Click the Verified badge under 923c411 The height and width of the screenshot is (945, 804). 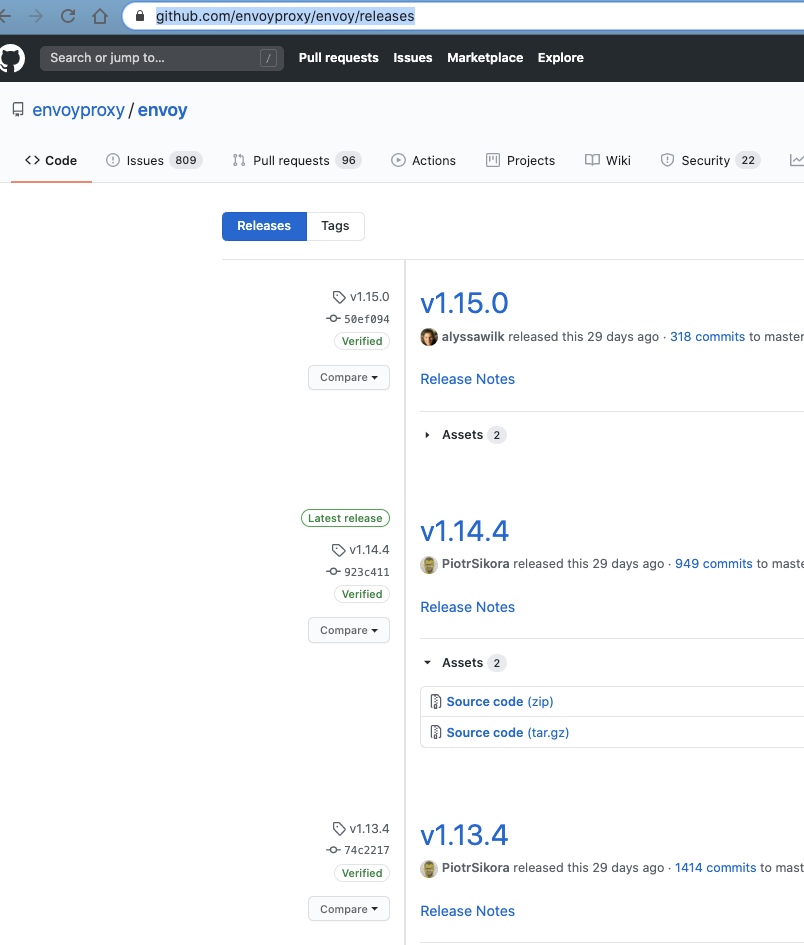(x=362, y=594)
